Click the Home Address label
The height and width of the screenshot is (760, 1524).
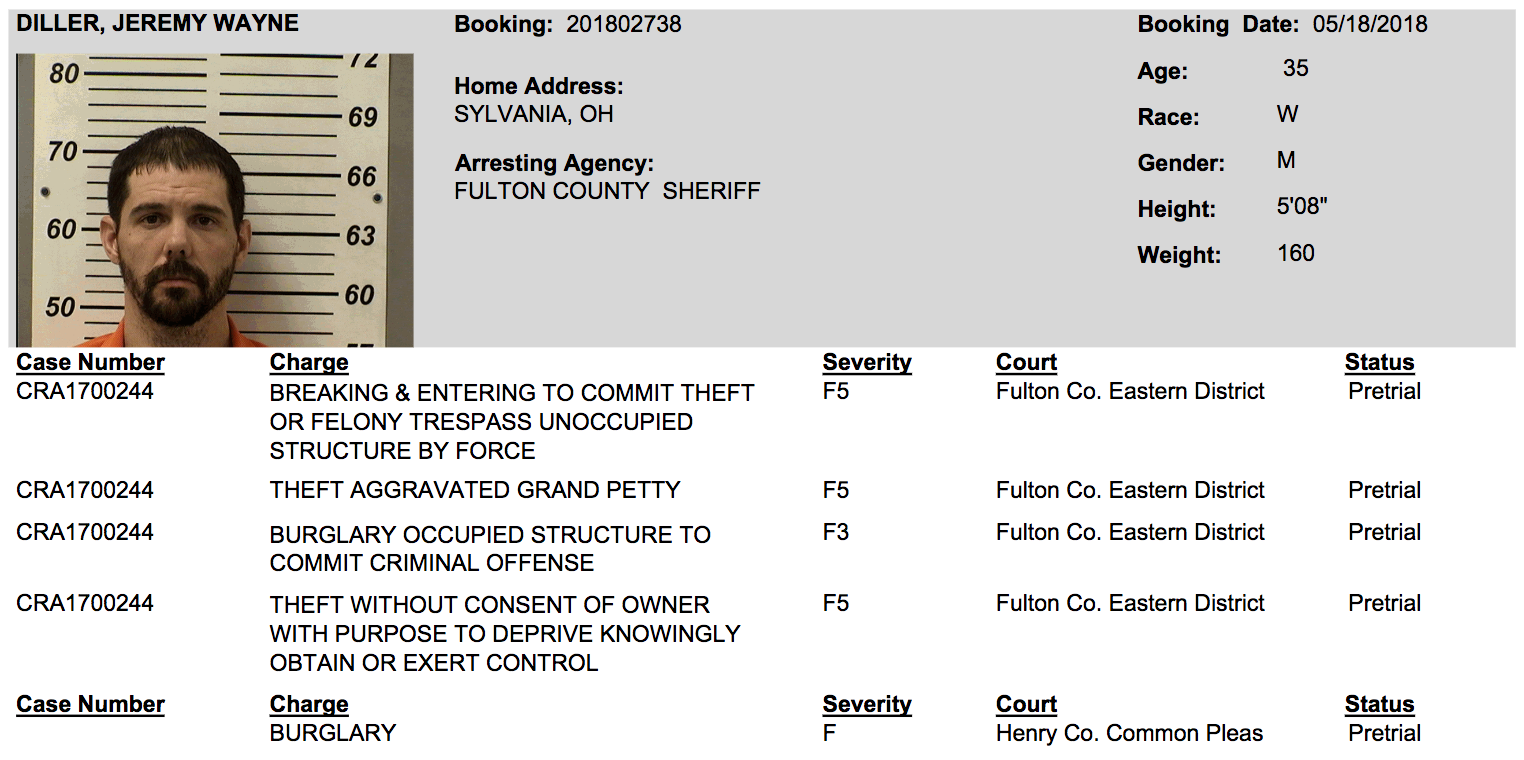[538, 87]
